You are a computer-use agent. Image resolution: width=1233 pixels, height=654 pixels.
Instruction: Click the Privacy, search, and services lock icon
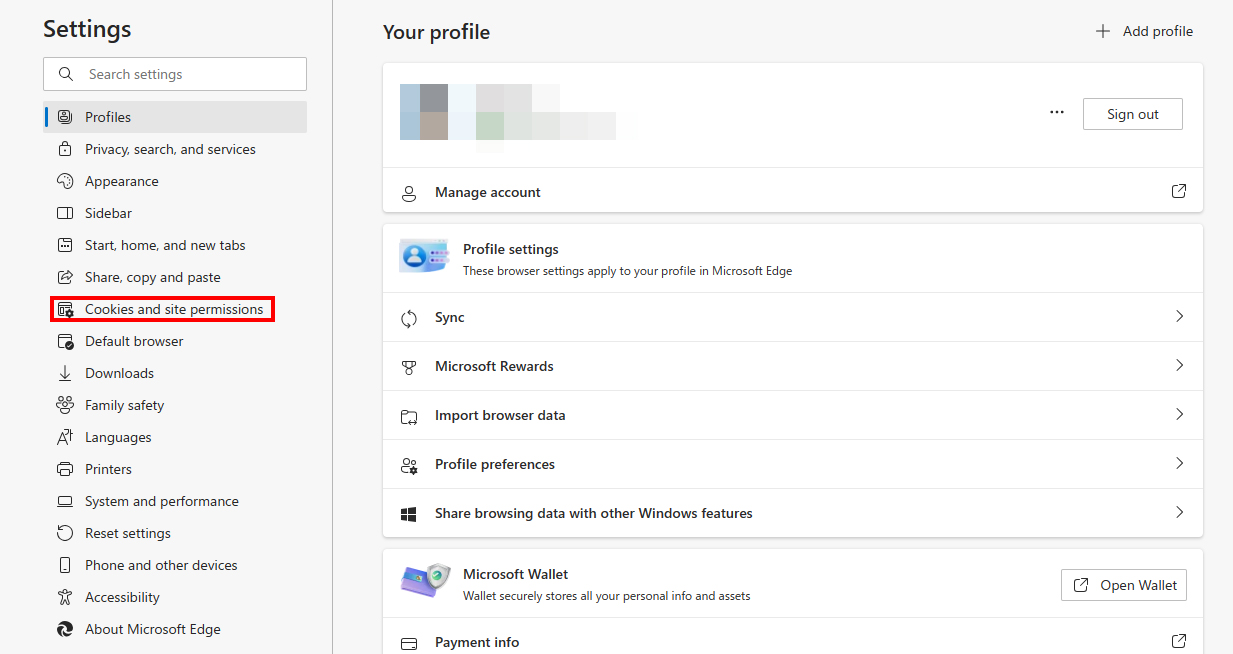point(65,149)
